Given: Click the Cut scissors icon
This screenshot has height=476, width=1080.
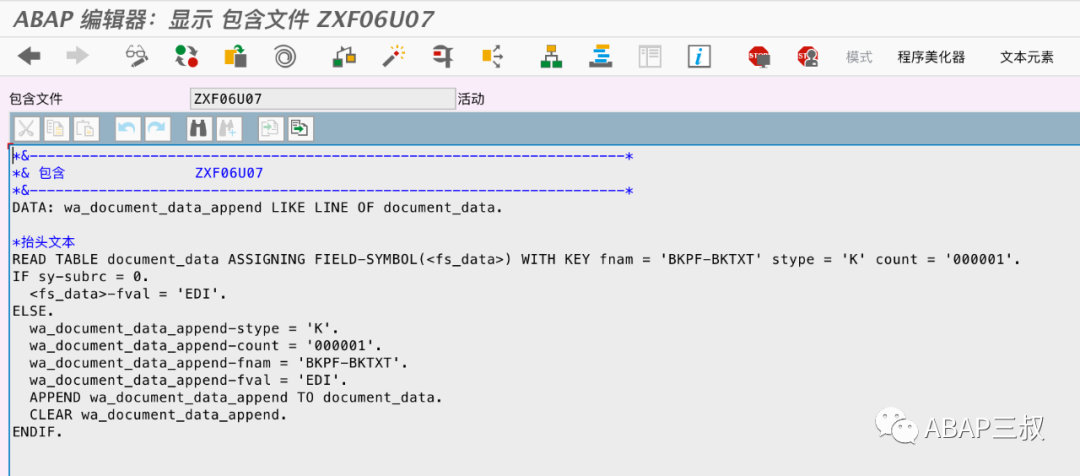Looking at the screenshot, I should tap(27, 129).
